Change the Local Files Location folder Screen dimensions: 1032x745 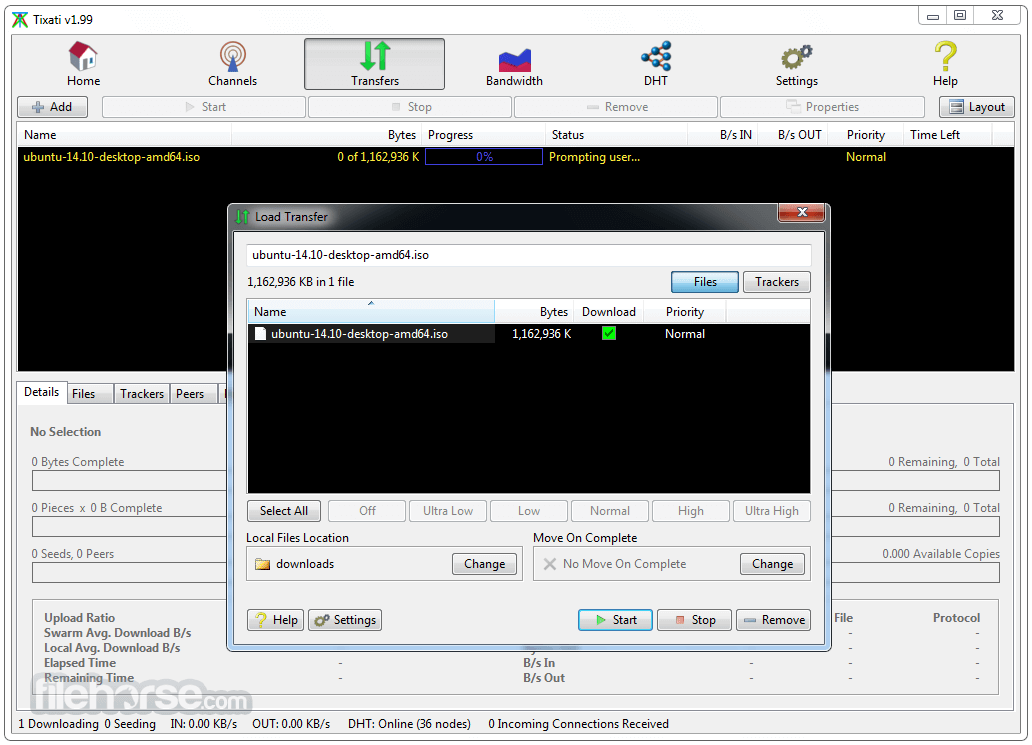[484, 564]
